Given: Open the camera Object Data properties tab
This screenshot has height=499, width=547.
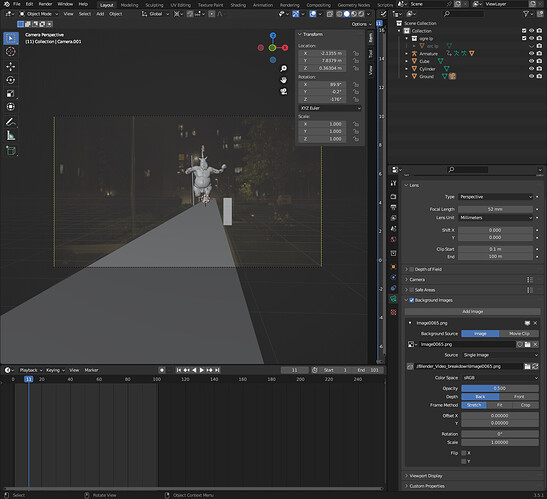Looking at the screenshot, I should 394,299.
